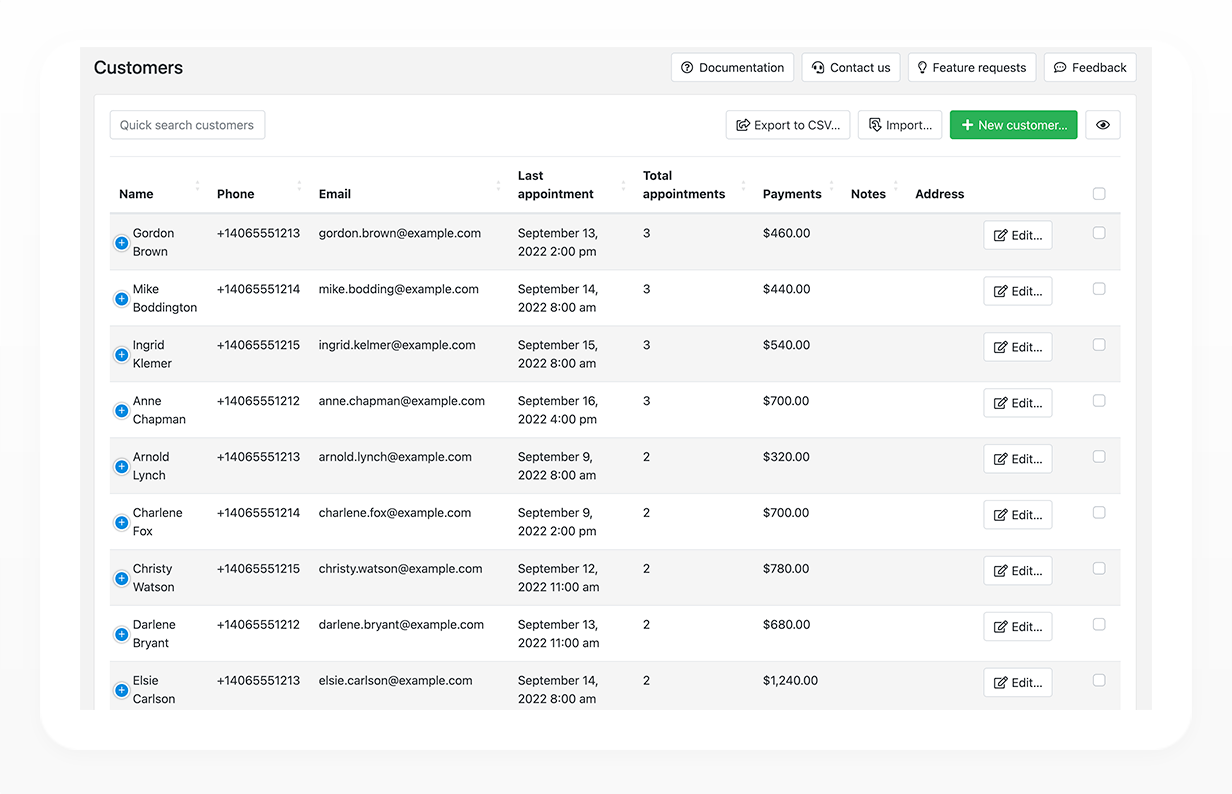The image size is (1232, 794).
Task: Click the September 16, 2022 4:00 pm appointment
Action: coord(558,410)
